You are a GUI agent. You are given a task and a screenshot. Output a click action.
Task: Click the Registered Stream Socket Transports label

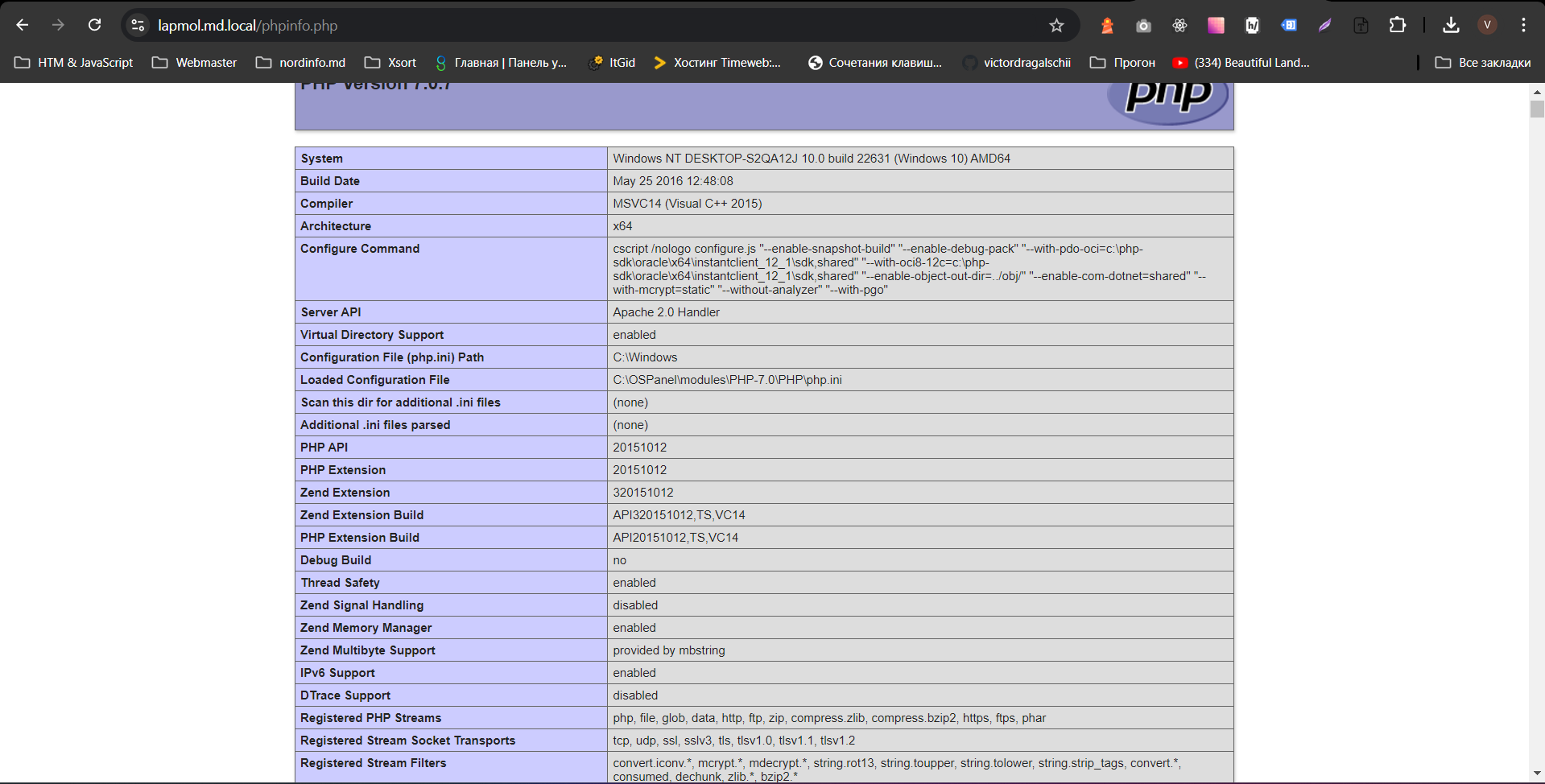tap(408, 741)
